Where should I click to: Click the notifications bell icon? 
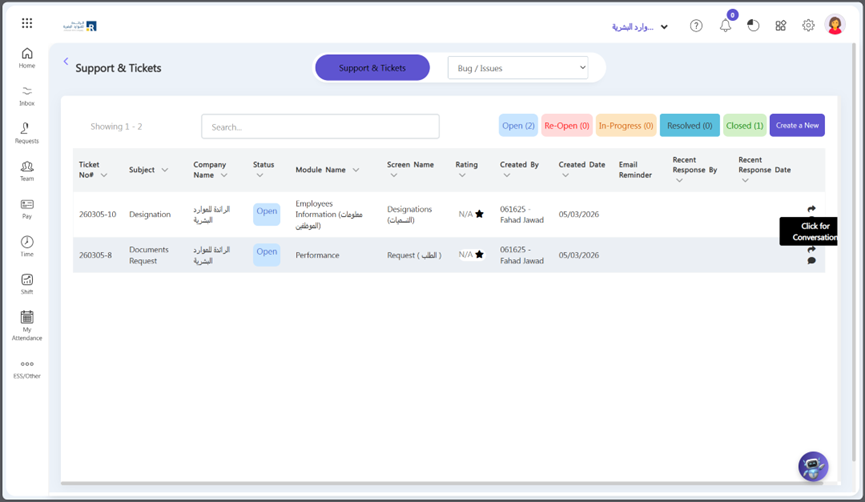click(725, 26)
